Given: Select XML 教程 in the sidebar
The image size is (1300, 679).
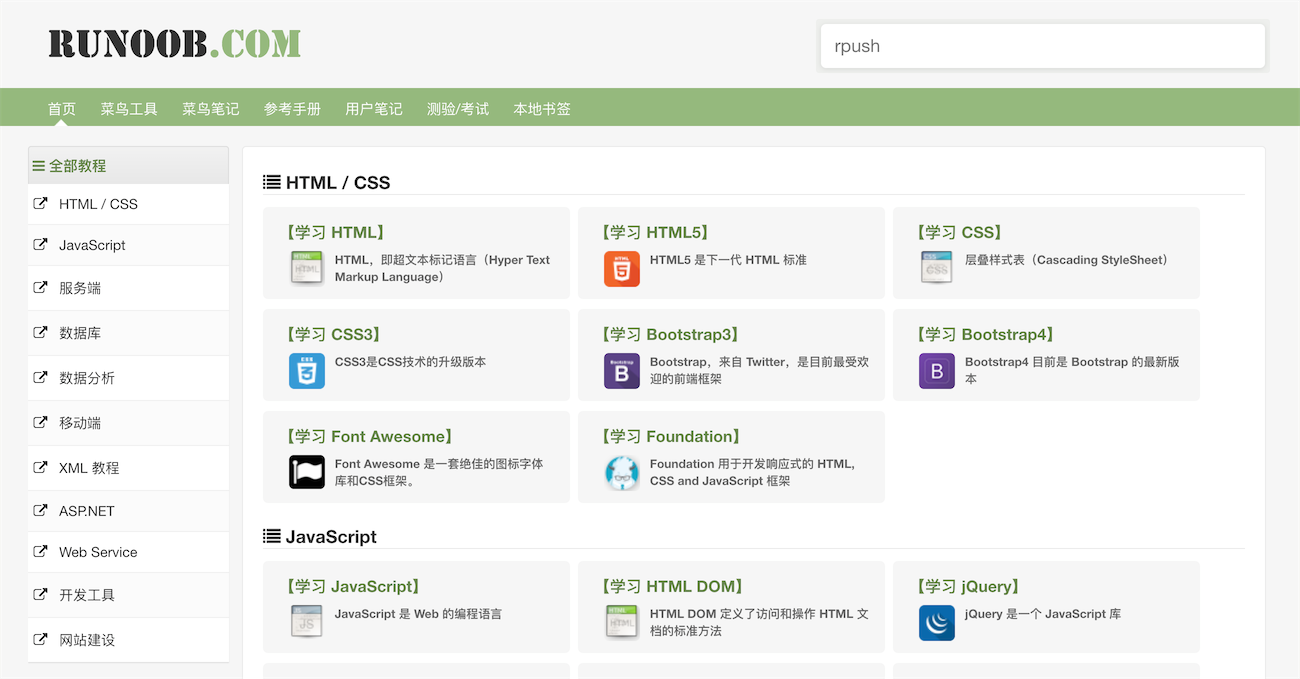Looking at the screenshot, I should coord(128,468).
